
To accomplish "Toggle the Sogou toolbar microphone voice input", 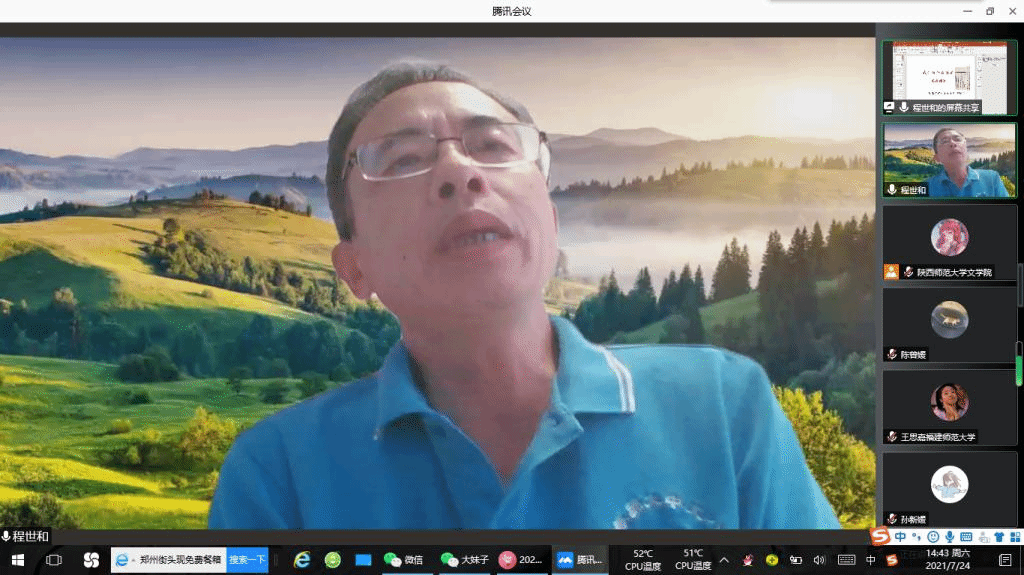I will pos(948,538).
